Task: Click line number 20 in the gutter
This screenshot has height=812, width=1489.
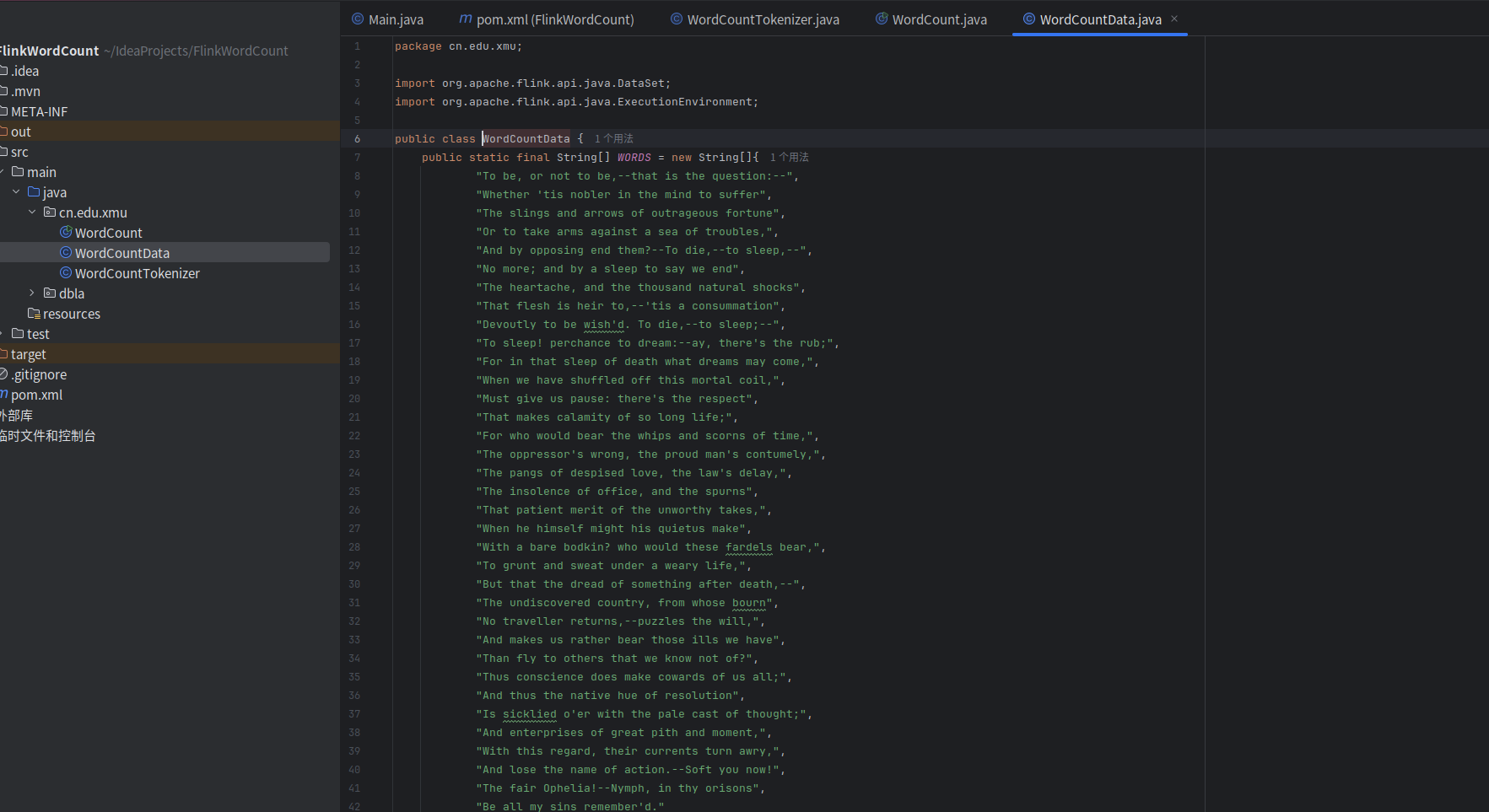Action: (x=354, y=398)
